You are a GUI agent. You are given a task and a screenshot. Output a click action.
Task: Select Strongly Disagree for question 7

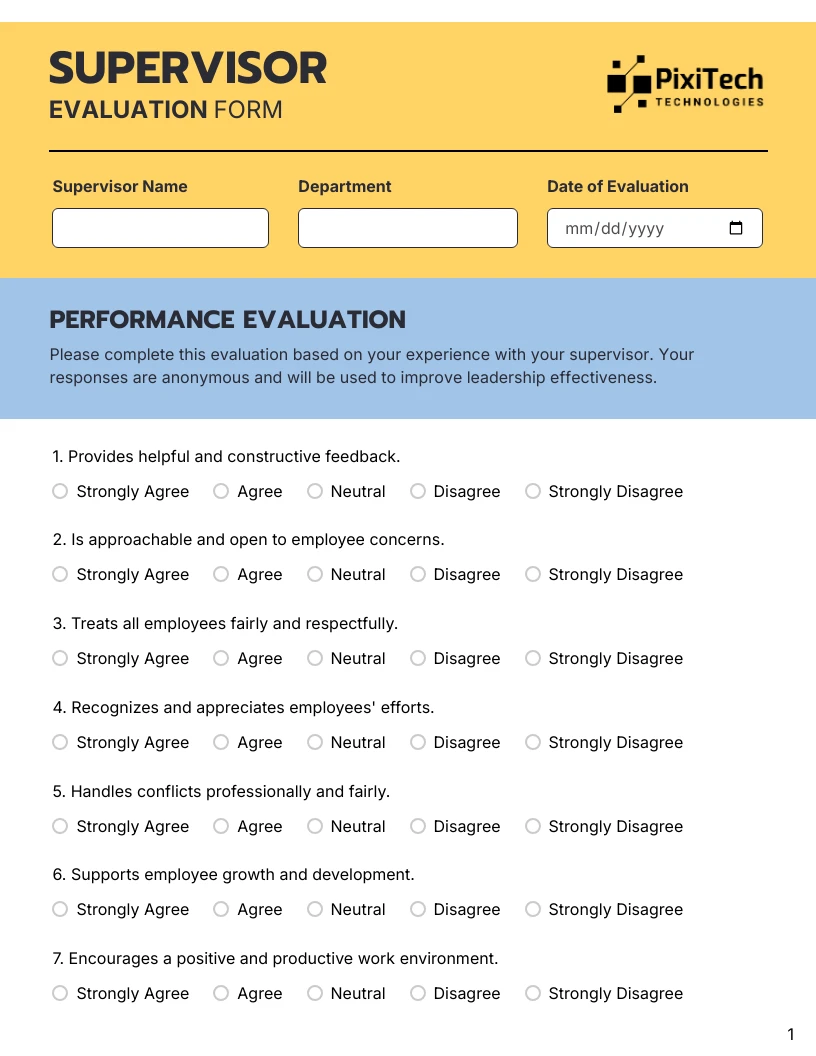pyautogui.click(x=532, y=993)
